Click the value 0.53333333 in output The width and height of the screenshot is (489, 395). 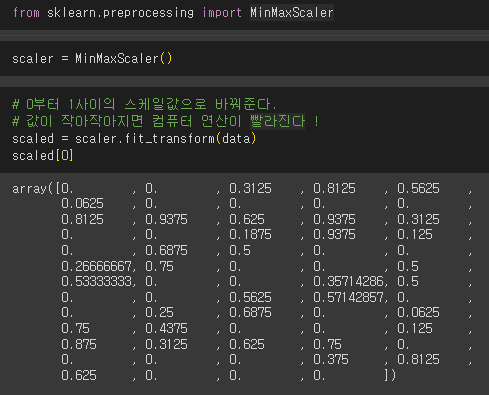pyautogui.click(x=96, y=282)
